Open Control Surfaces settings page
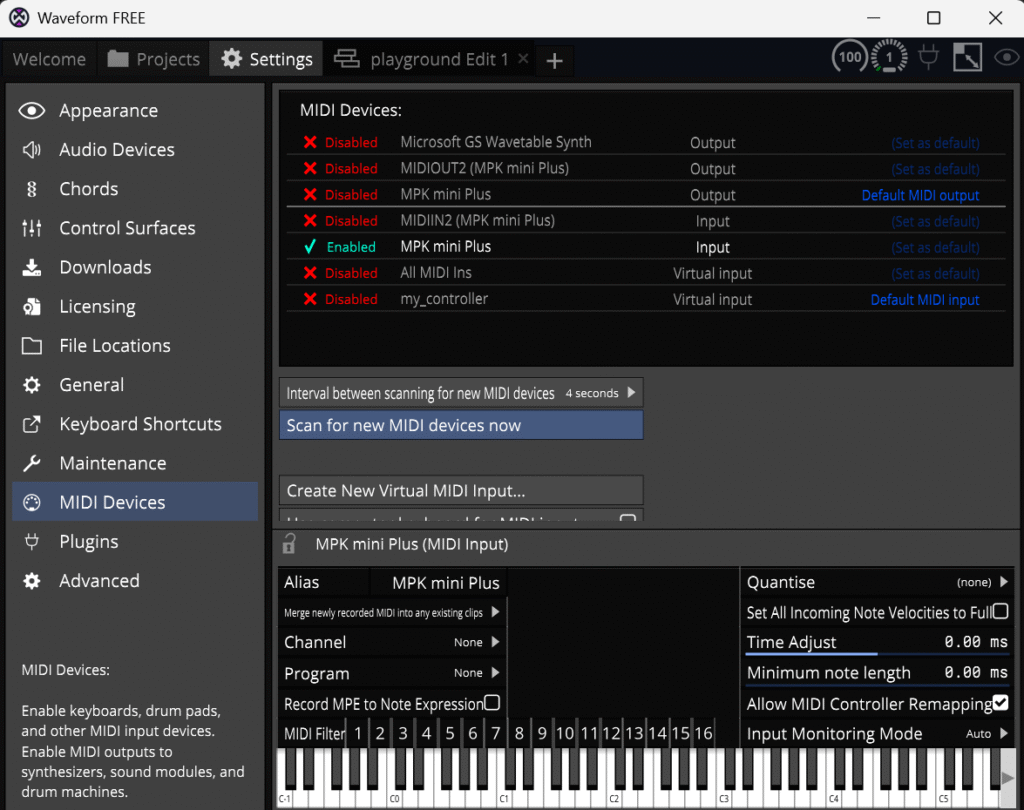Image resolution: width=1024 pixels, height=810 pixels. coord(135,228)
